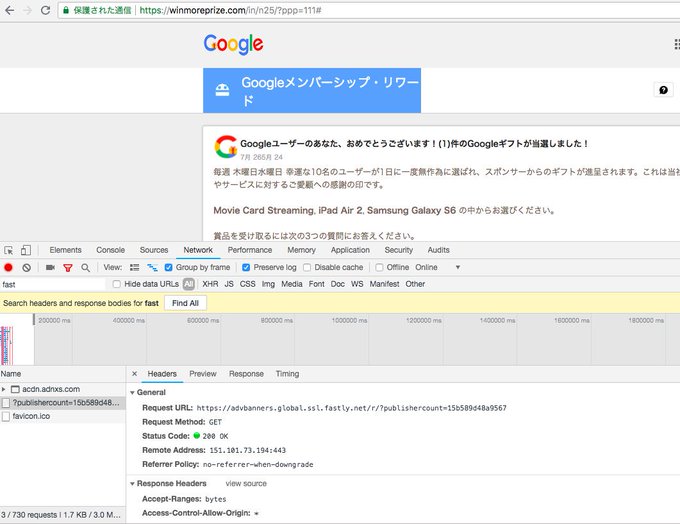Close the request details pane
Image resolution: width=680 pixels, height=524 pixels.
(x=134, y=373)
